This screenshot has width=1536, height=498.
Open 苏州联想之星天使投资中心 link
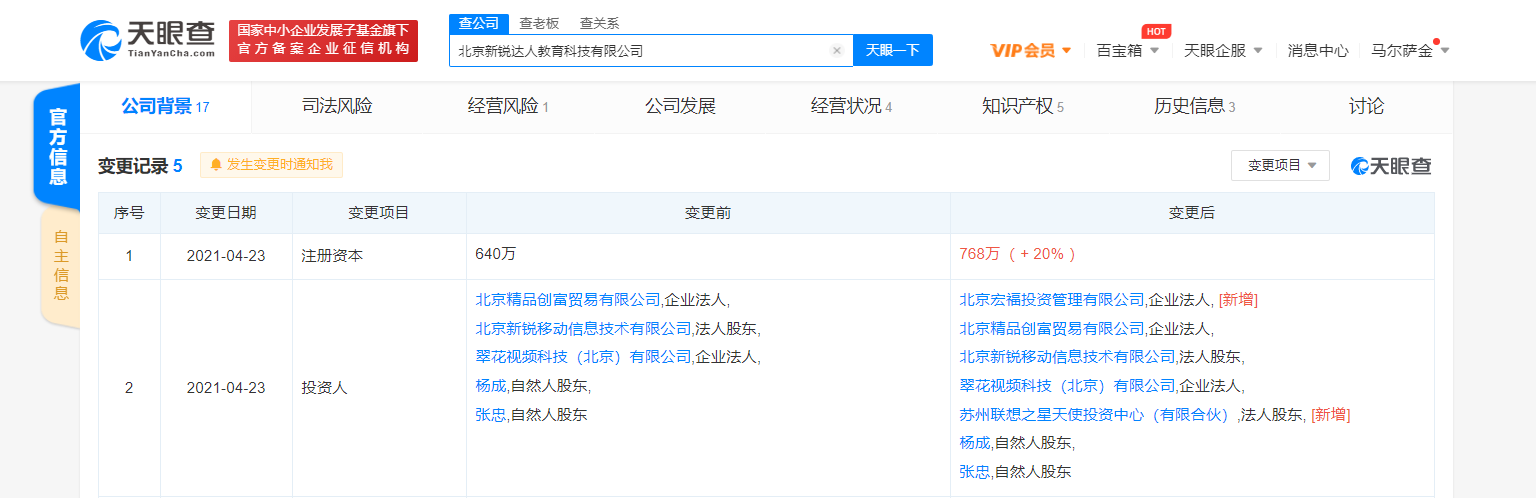point(1098,414)
